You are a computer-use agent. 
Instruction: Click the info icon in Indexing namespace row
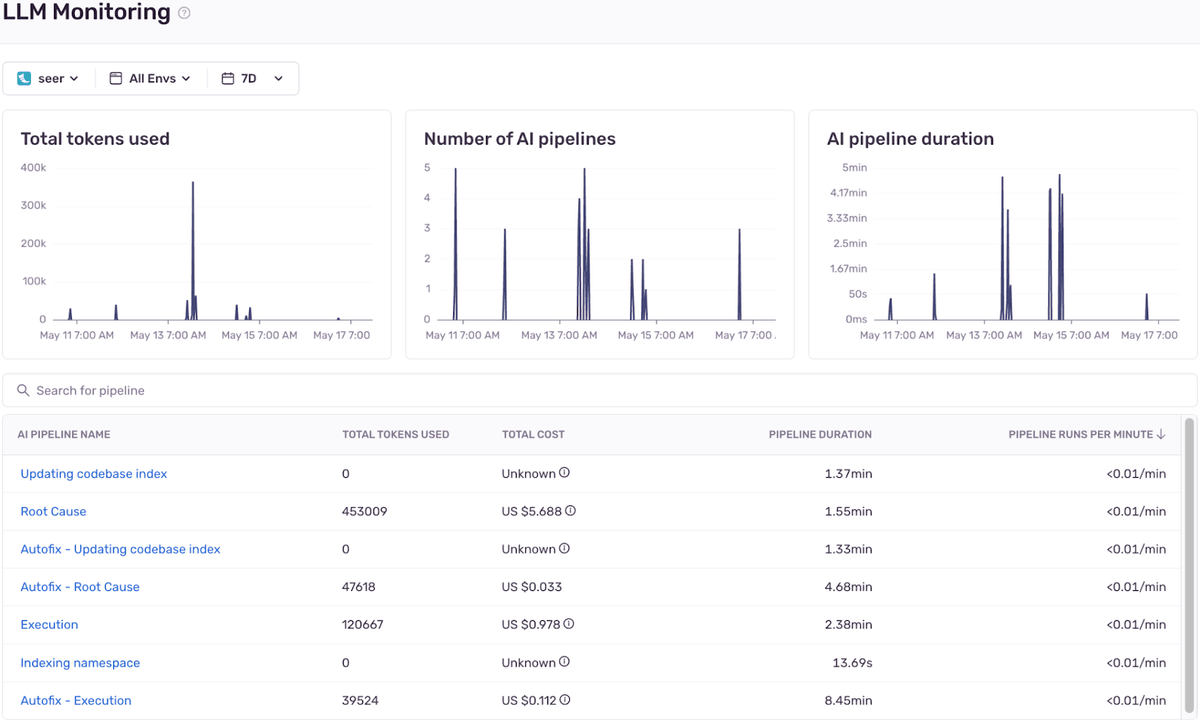(x=564, y=662)
